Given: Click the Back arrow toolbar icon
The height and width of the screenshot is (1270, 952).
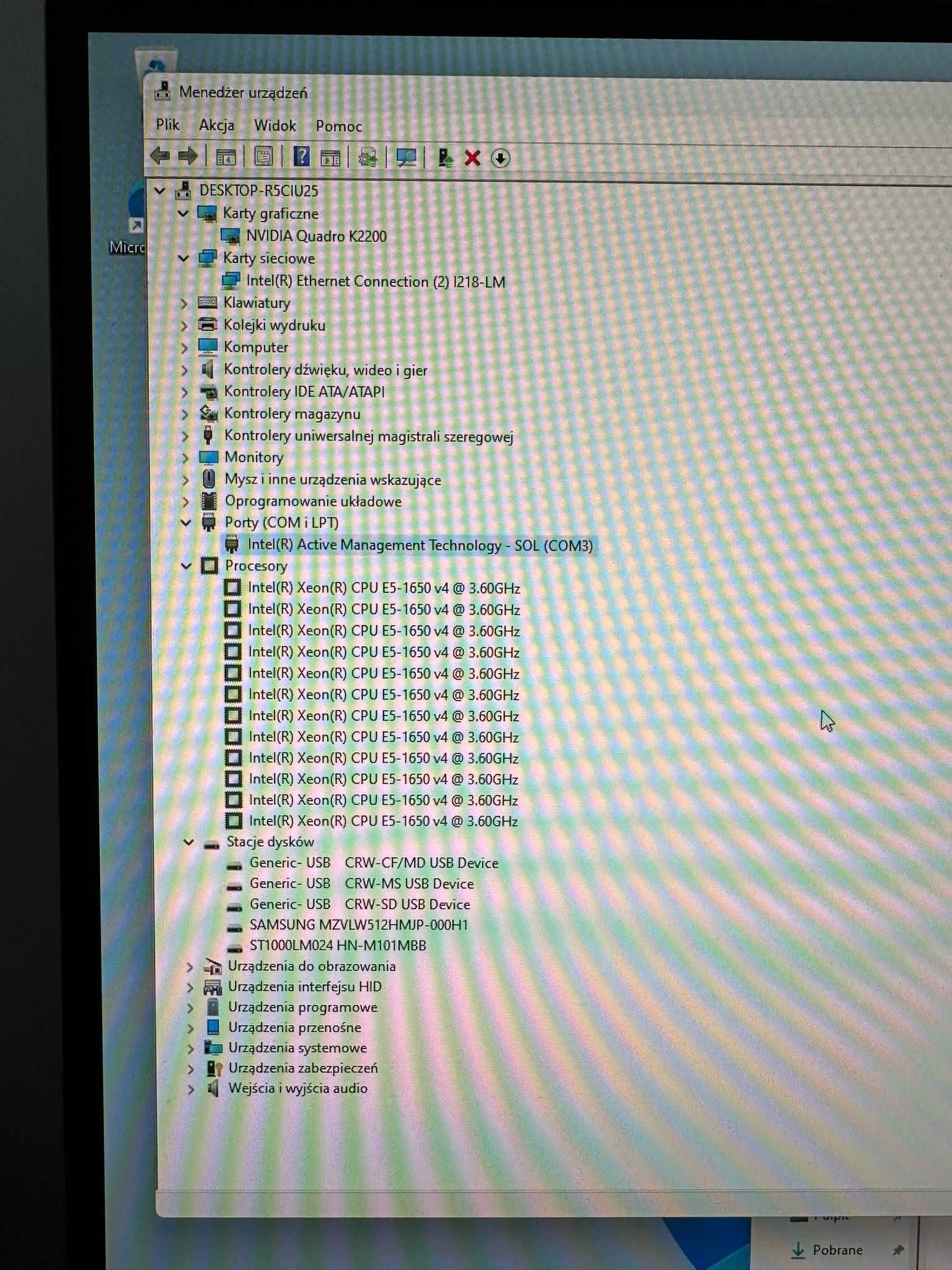Looking at the screenshot, I should pos(161,156).
